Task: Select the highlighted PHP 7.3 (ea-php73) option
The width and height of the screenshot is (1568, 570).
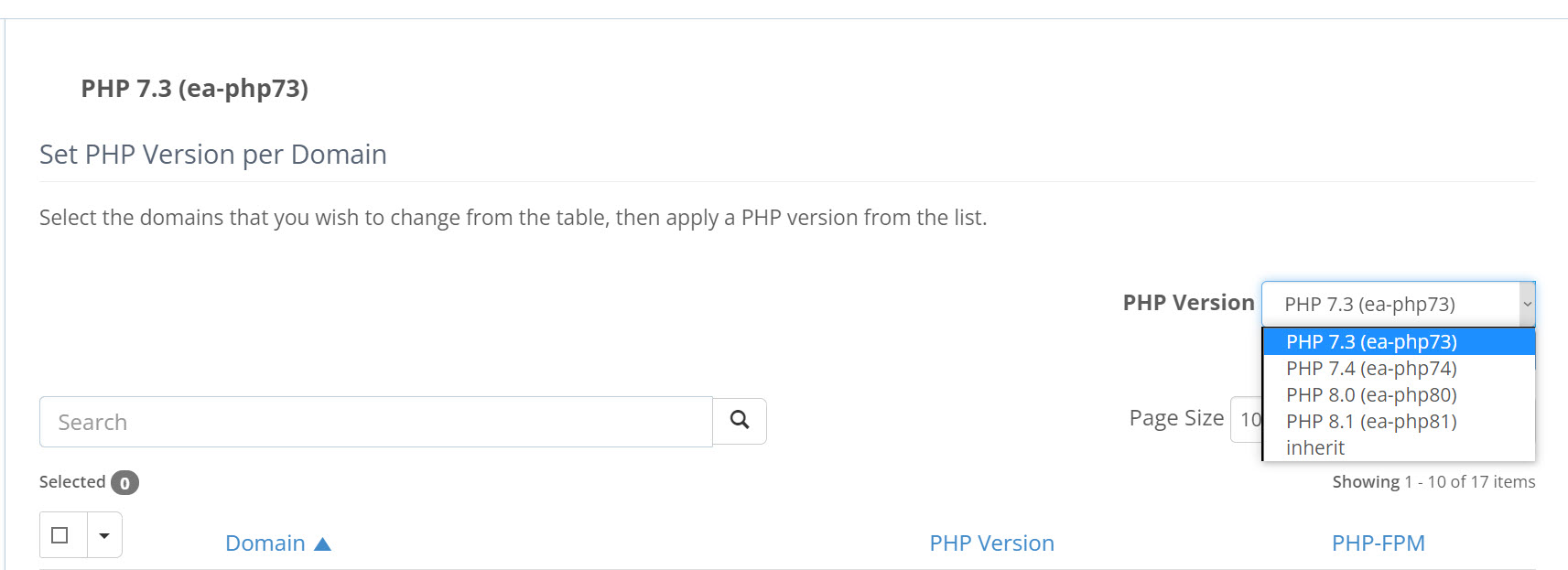Action: [x=1370, y=341]
